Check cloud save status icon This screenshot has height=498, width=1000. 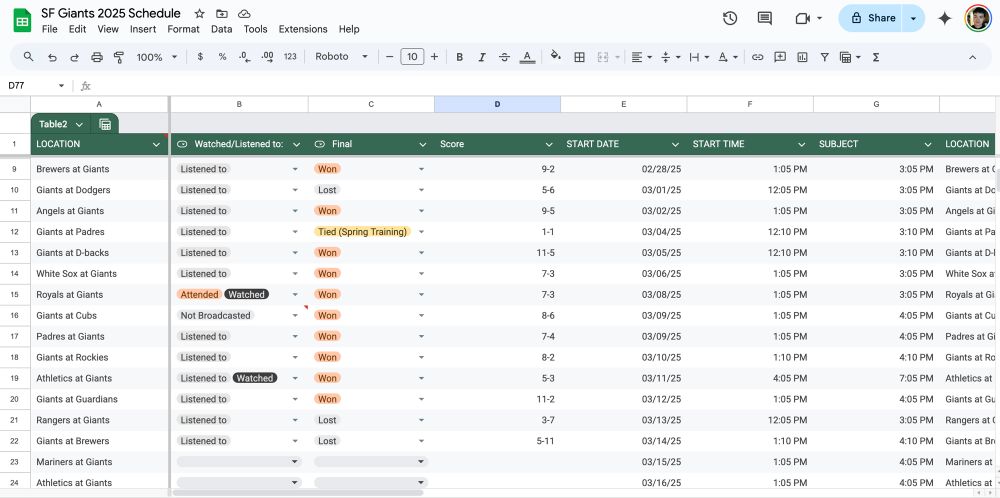click(244, 13)
